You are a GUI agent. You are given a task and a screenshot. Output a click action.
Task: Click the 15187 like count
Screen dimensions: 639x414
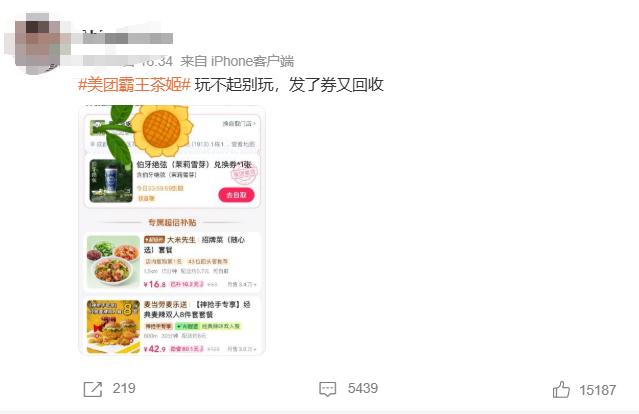click(x=597, y=390)
